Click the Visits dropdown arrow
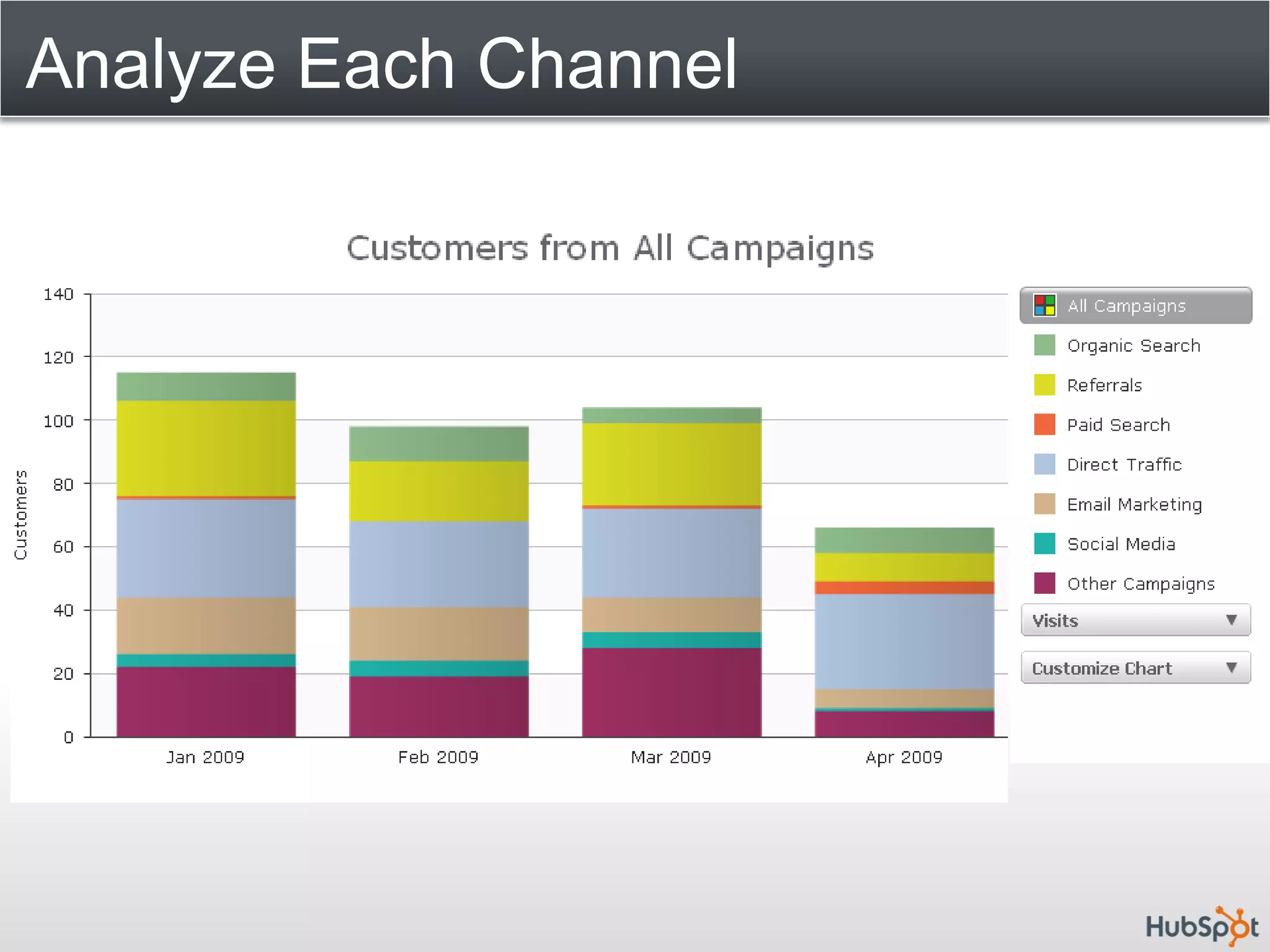Viewport: 1270px width, 952px height. (x=1232, y=620)
